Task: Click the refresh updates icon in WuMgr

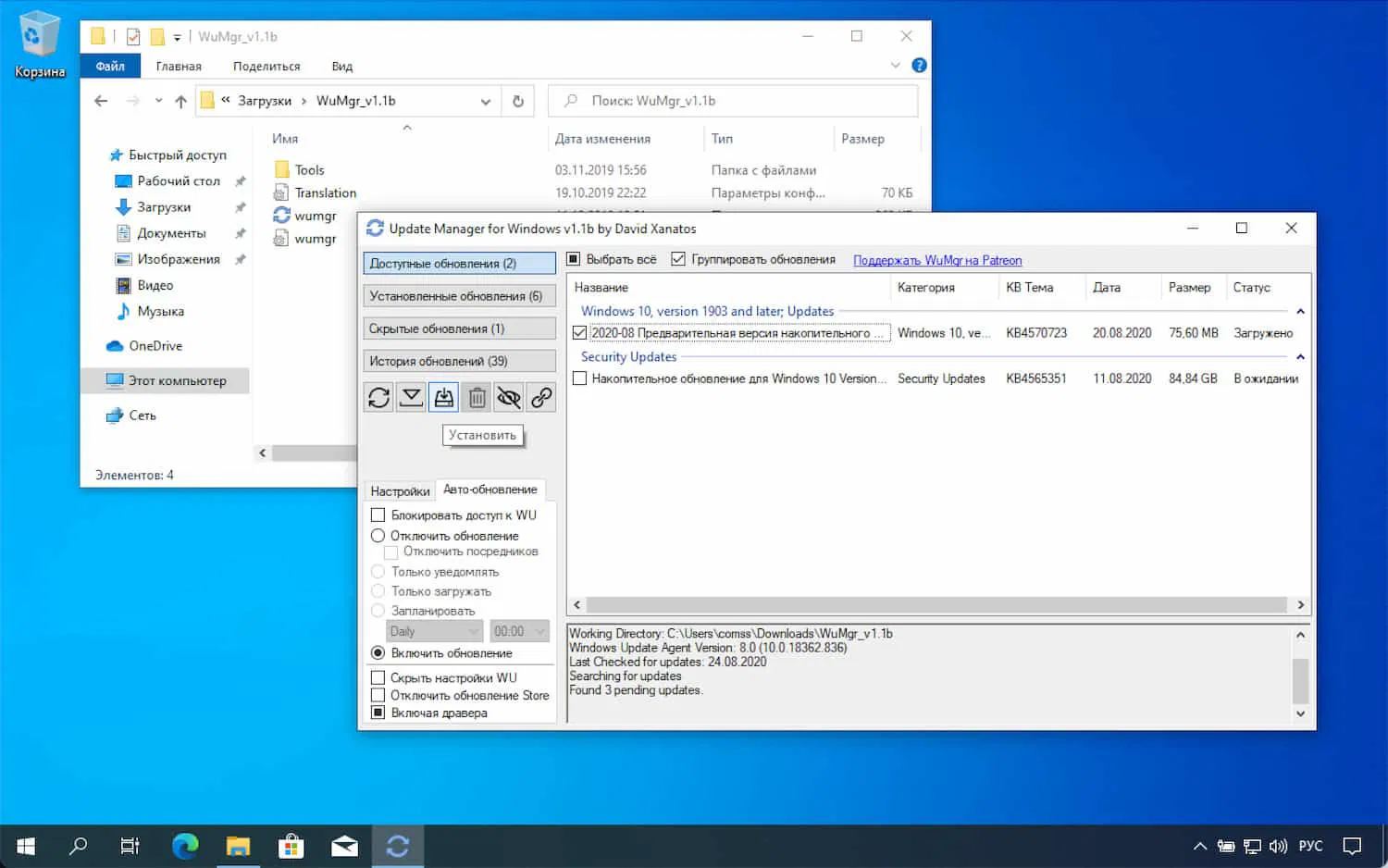Action: click(378, 397)
